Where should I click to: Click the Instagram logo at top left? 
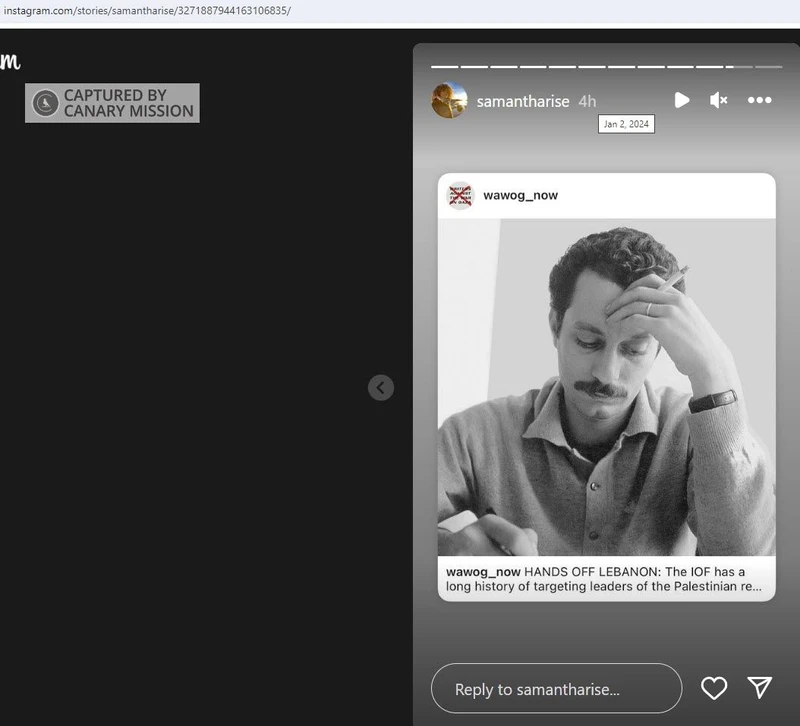point(9,60)
